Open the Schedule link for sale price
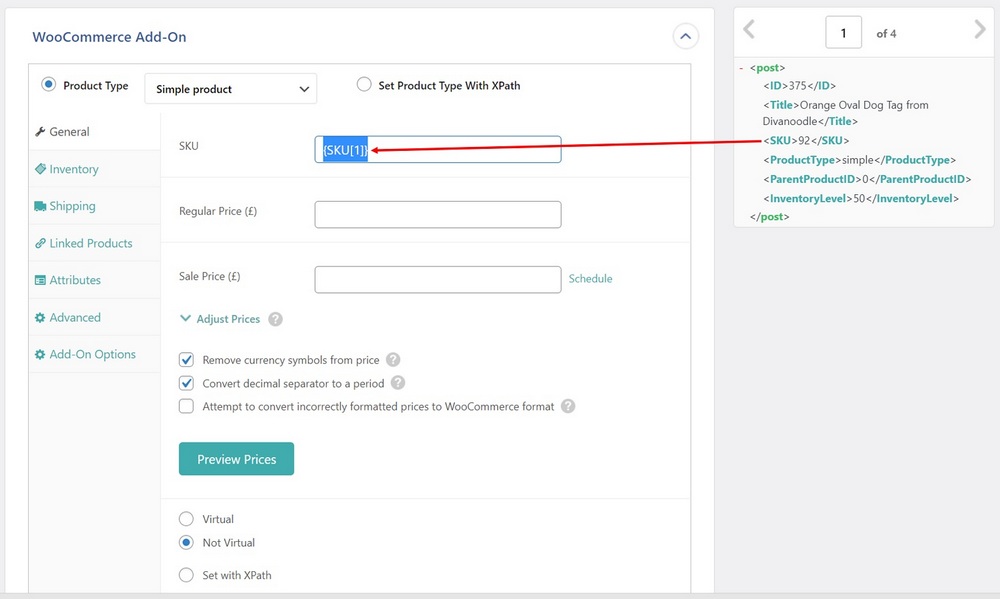The image size is (1000, 599). [x=590, y=279]
